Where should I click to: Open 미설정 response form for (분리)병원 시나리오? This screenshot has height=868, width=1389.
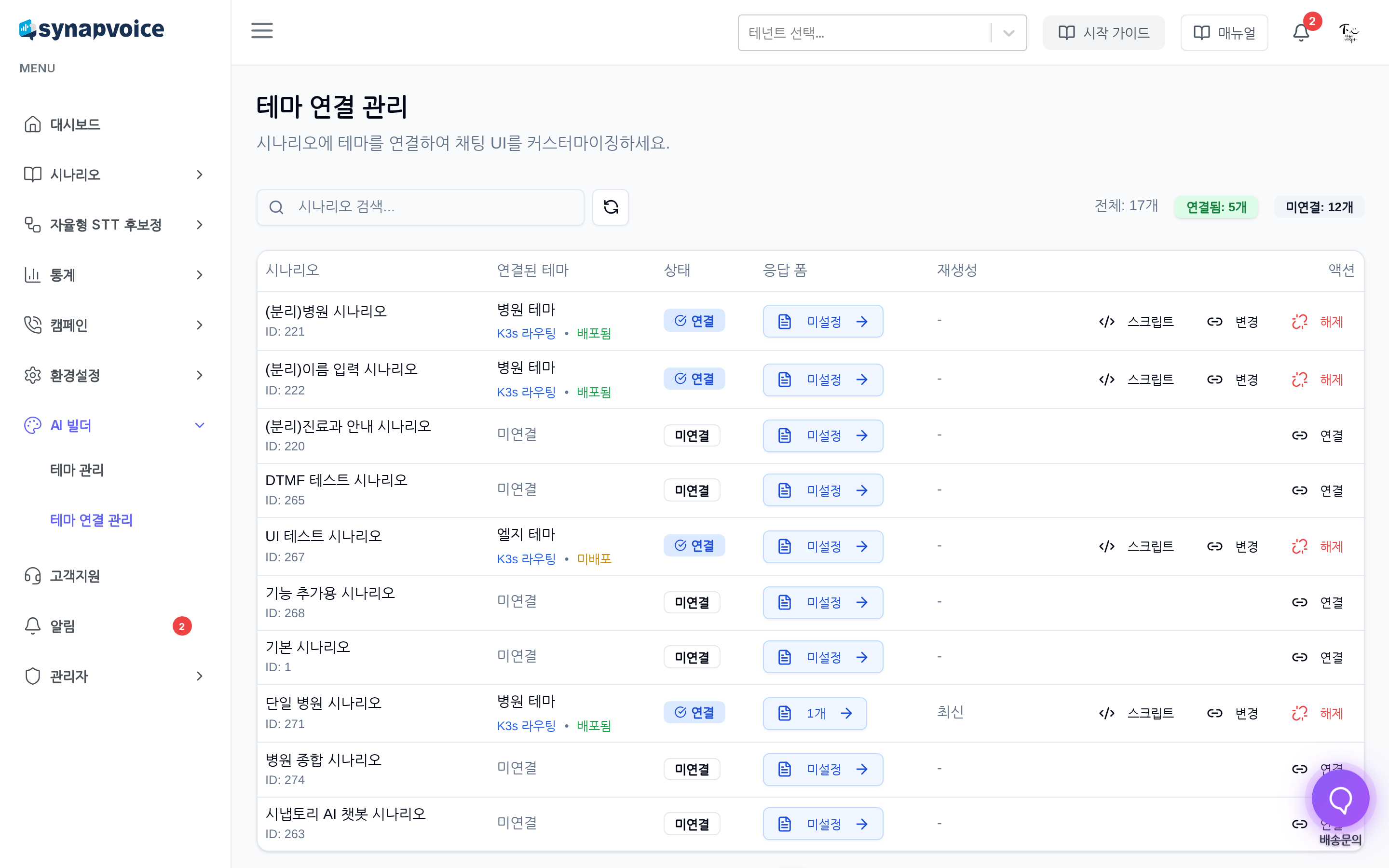tap(822, 322)
